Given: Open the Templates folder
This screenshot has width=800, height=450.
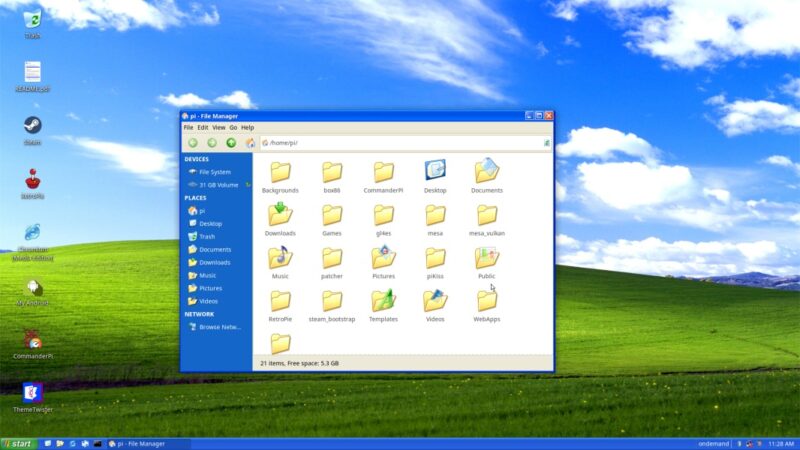Looking at the screenshot, I should 383,306.
